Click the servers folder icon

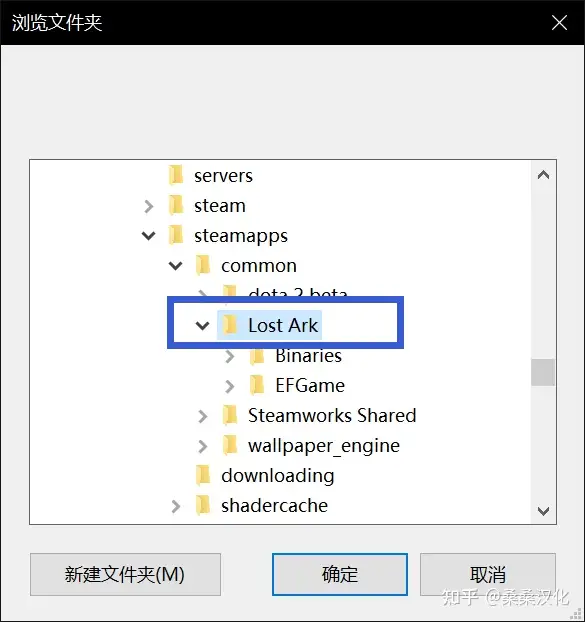[176, 175]
